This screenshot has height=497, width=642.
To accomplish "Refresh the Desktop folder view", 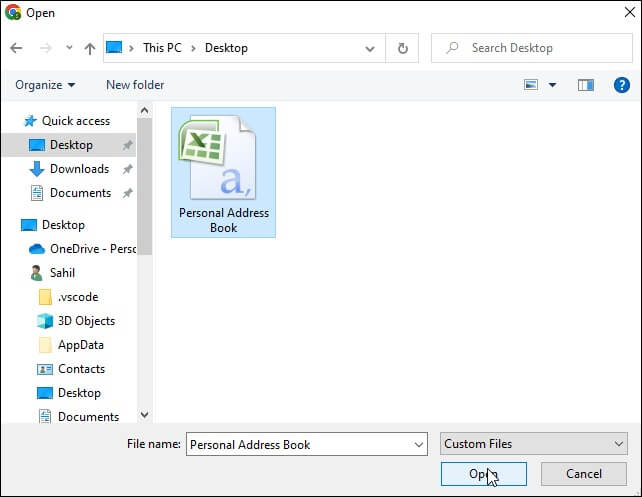I will [402, 48].
